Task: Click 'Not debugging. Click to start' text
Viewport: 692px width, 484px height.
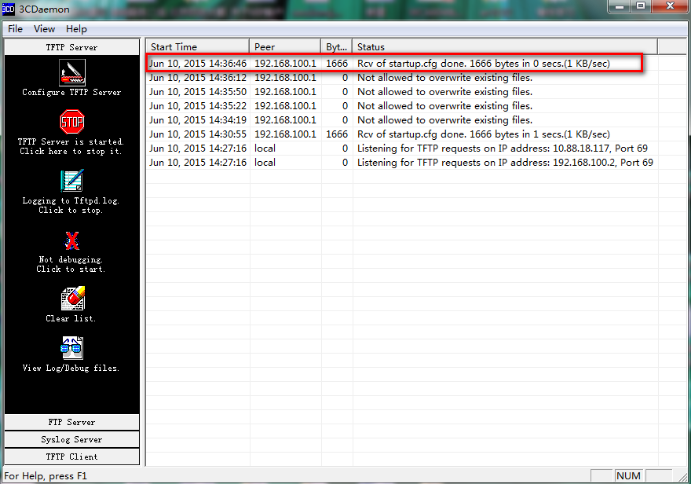Action: [71, 264]
